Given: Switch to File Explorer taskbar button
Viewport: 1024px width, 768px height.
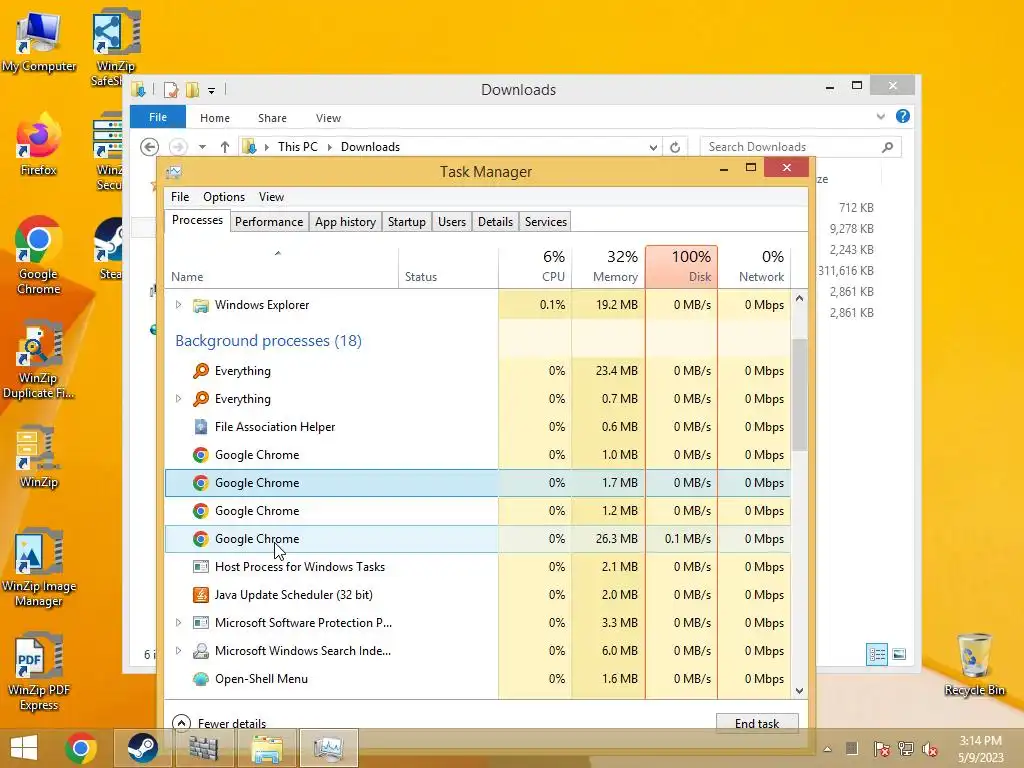Looking at the screenshot, I should [x=267, y=748].
